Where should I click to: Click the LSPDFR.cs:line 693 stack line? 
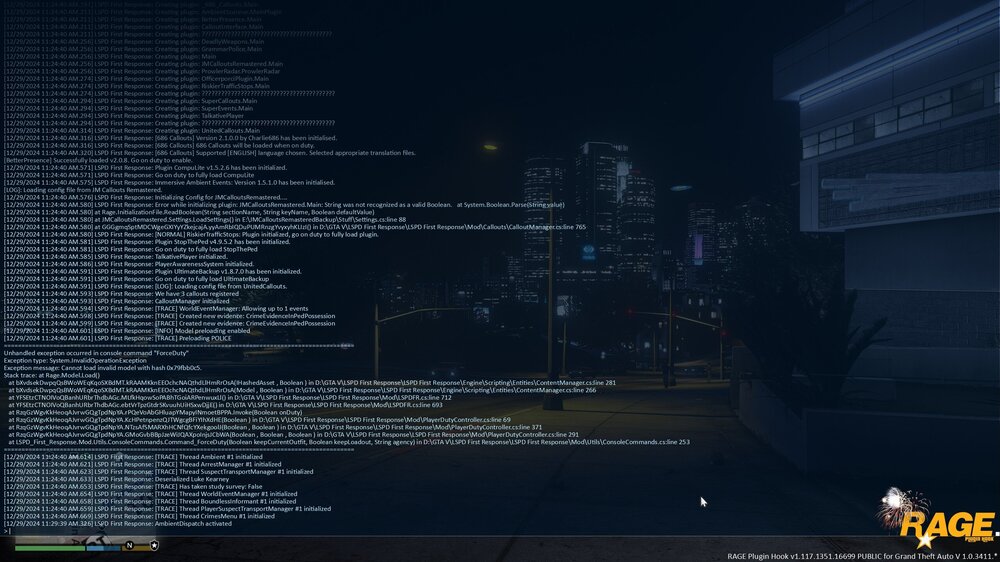(x=225, y=404)
